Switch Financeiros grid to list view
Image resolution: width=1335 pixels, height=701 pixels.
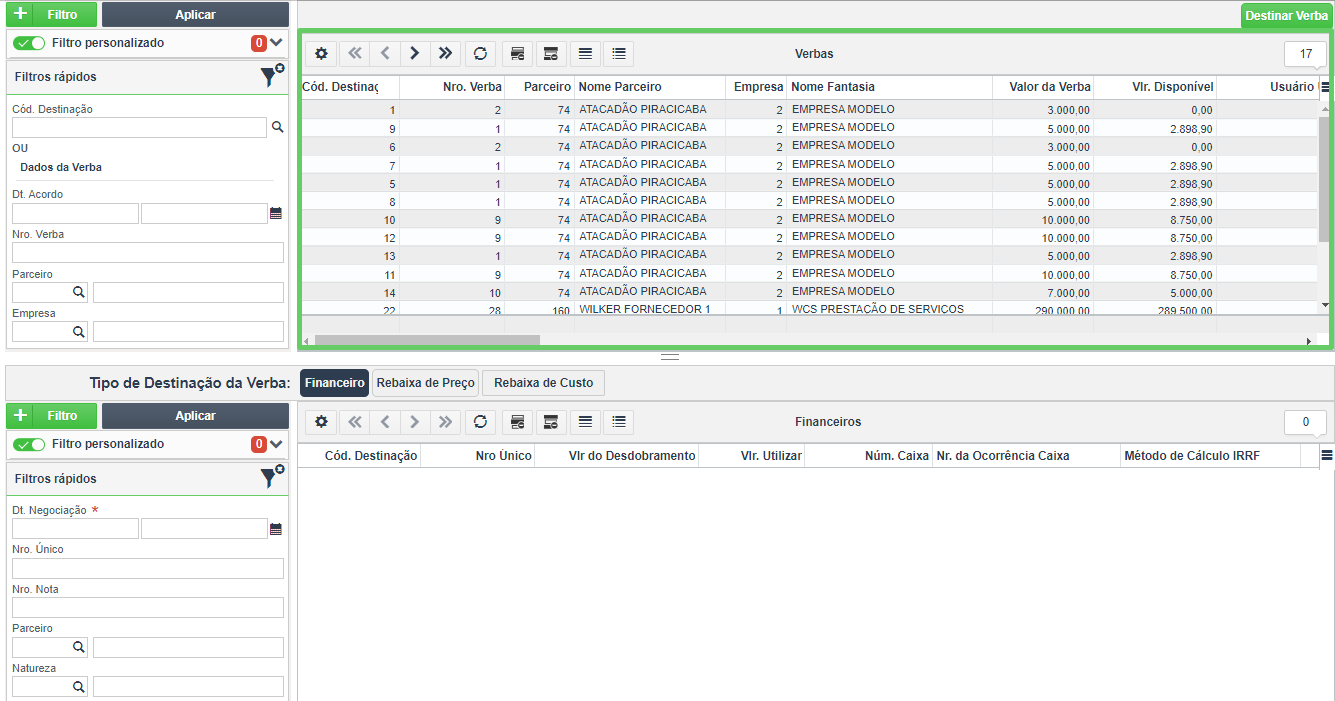coord(620,422)
